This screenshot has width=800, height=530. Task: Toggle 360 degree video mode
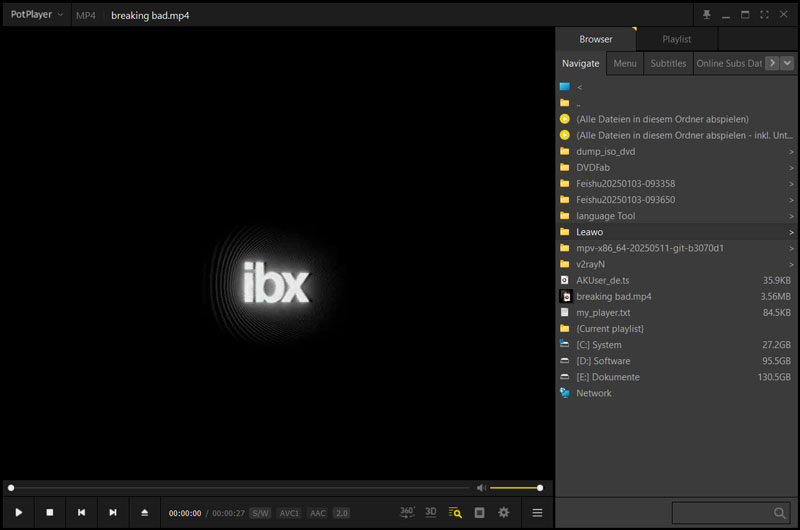click(x=407, y=512)
